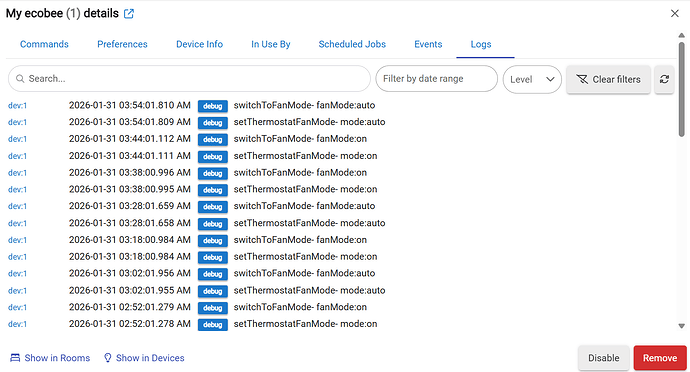Switch to the Preferences tab
Image resolution: width=690 pixels, height=372 pixels.
[x=122, y=44]
